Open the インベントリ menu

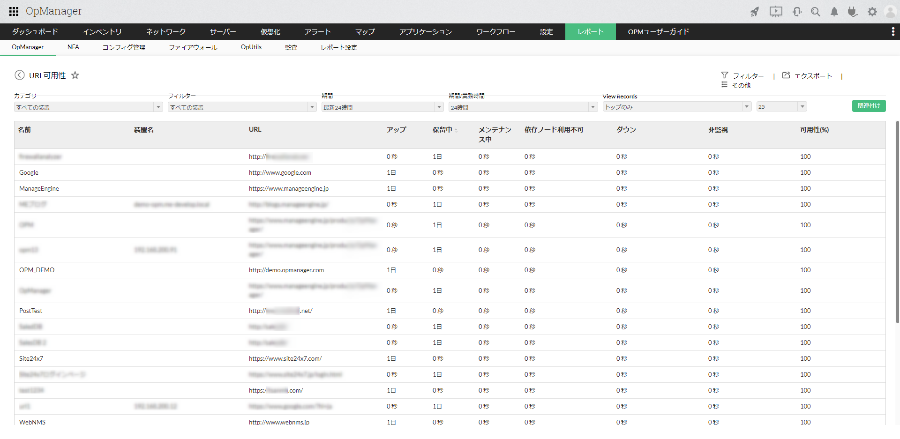[x=102, y=32]
